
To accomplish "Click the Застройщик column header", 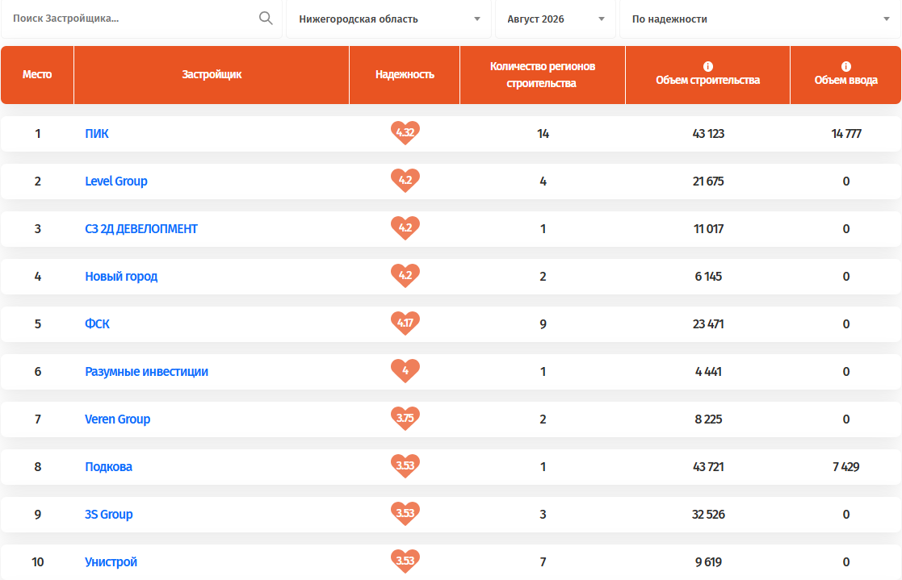I will pyautogui.click(x=212, y=75).
